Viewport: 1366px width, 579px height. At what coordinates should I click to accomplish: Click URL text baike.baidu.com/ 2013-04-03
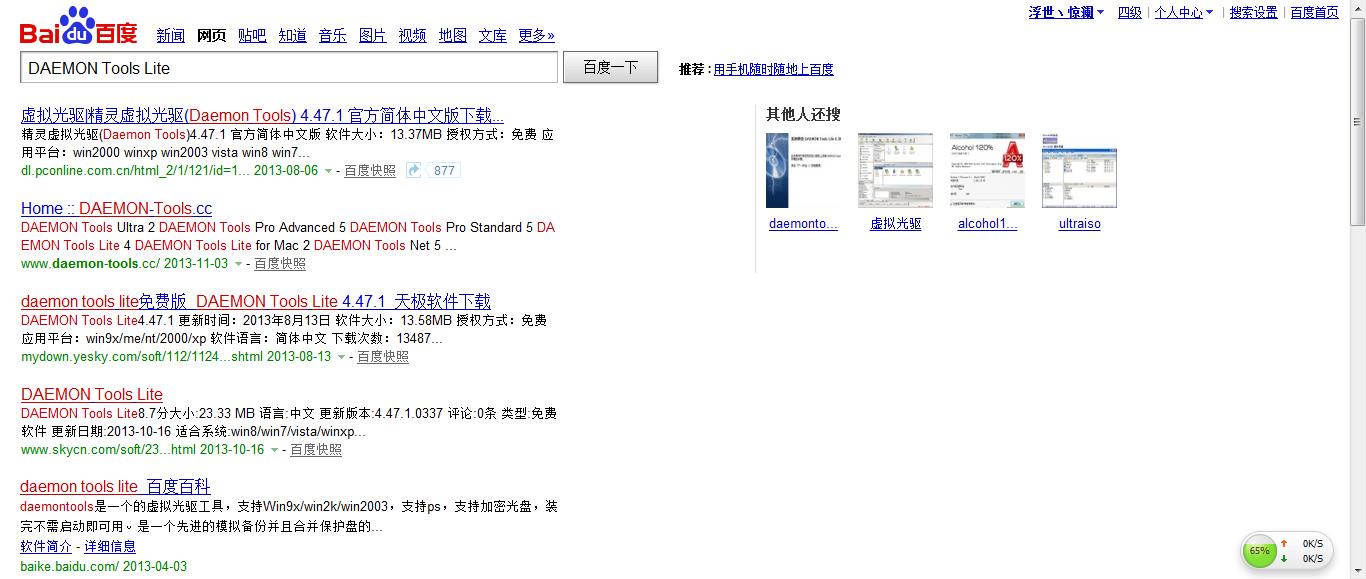104,567
